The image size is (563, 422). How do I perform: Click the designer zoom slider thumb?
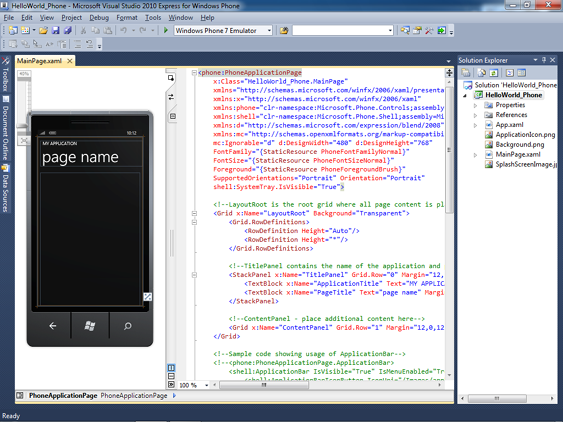22,125
